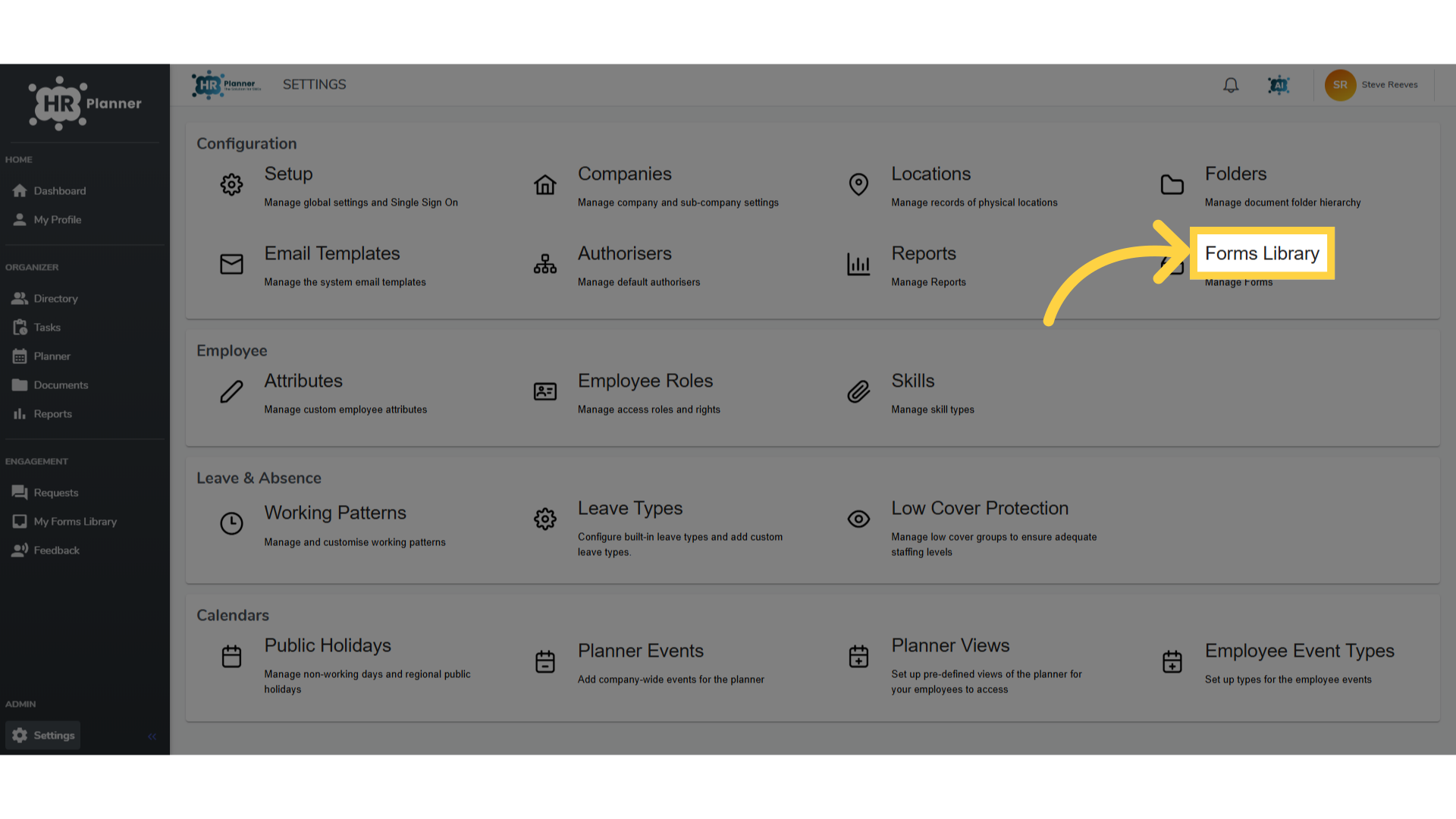1456x819 pixels.
Task: Click the HR Planner logo in the header
Action: pos(226,85)
